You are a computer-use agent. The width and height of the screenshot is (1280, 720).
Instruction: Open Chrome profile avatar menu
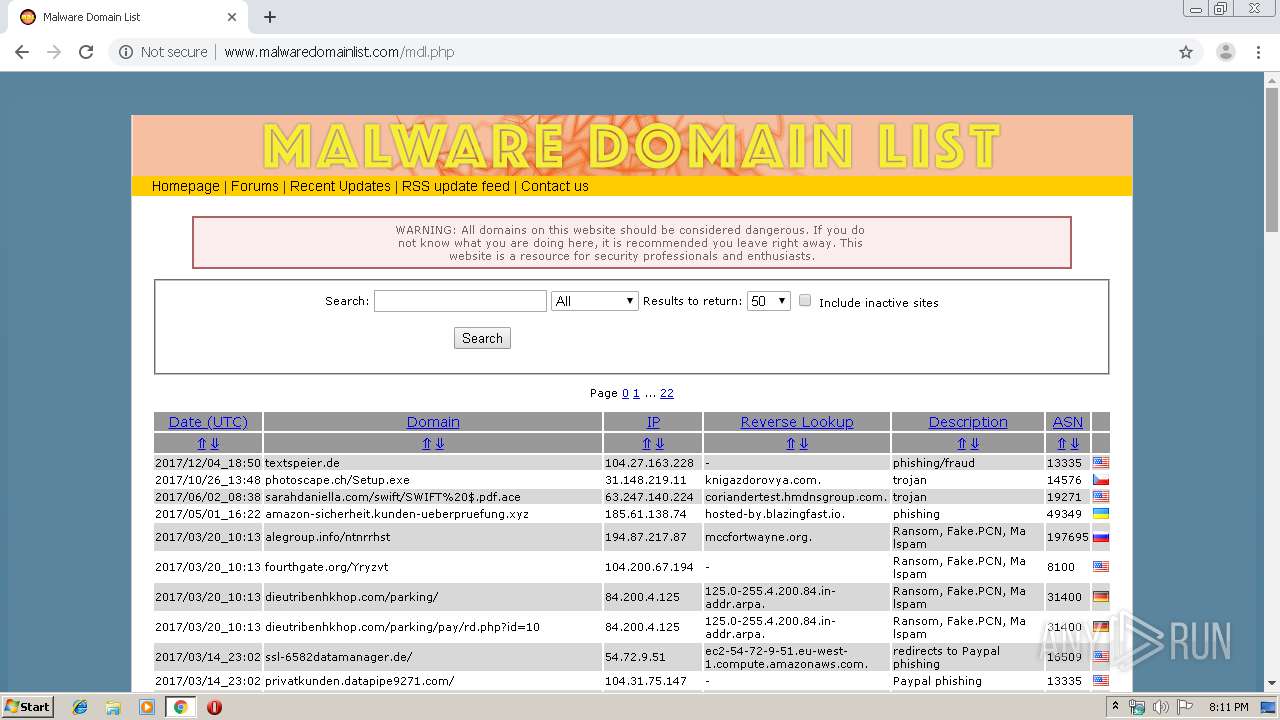1225,52
